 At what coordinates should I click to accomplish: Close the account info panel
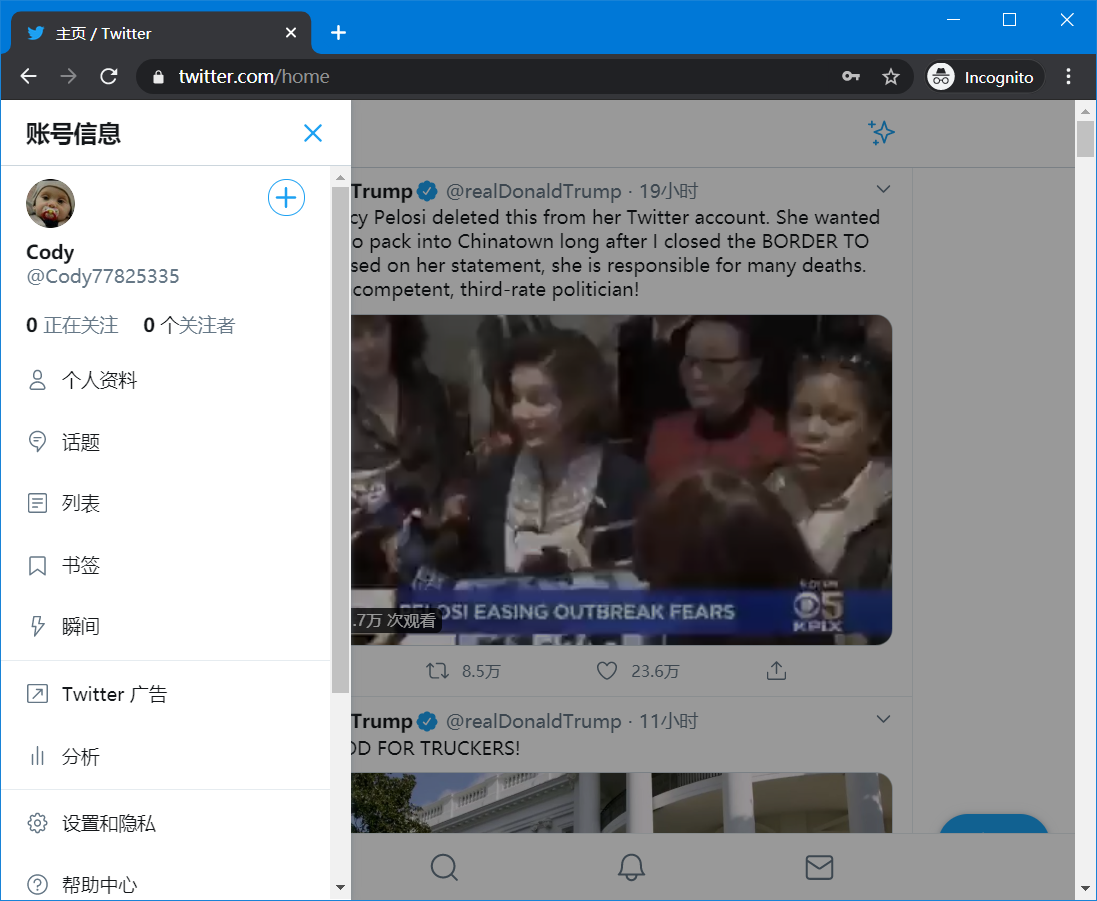pyautogui.click(x=313, y=133)
